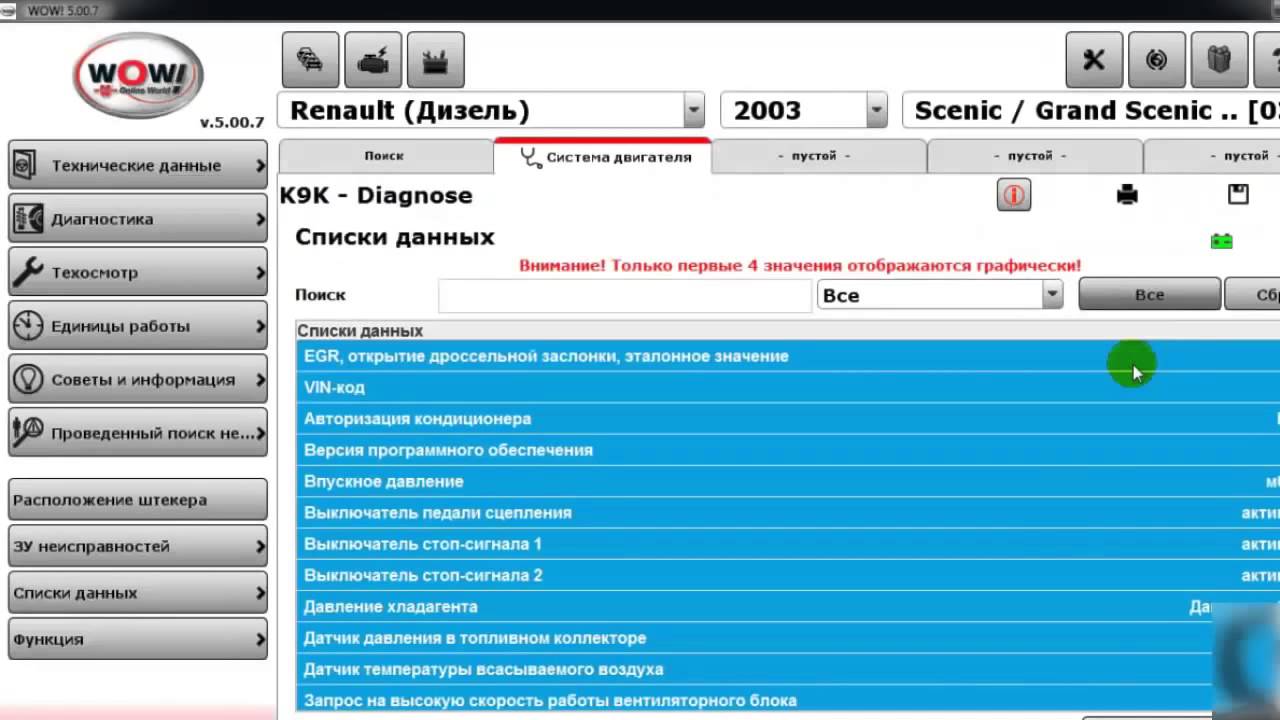This screenshot has height=720, width=1280.
Task: Click the gift box toolbar icon
Action: click(x=1219, y=60)
